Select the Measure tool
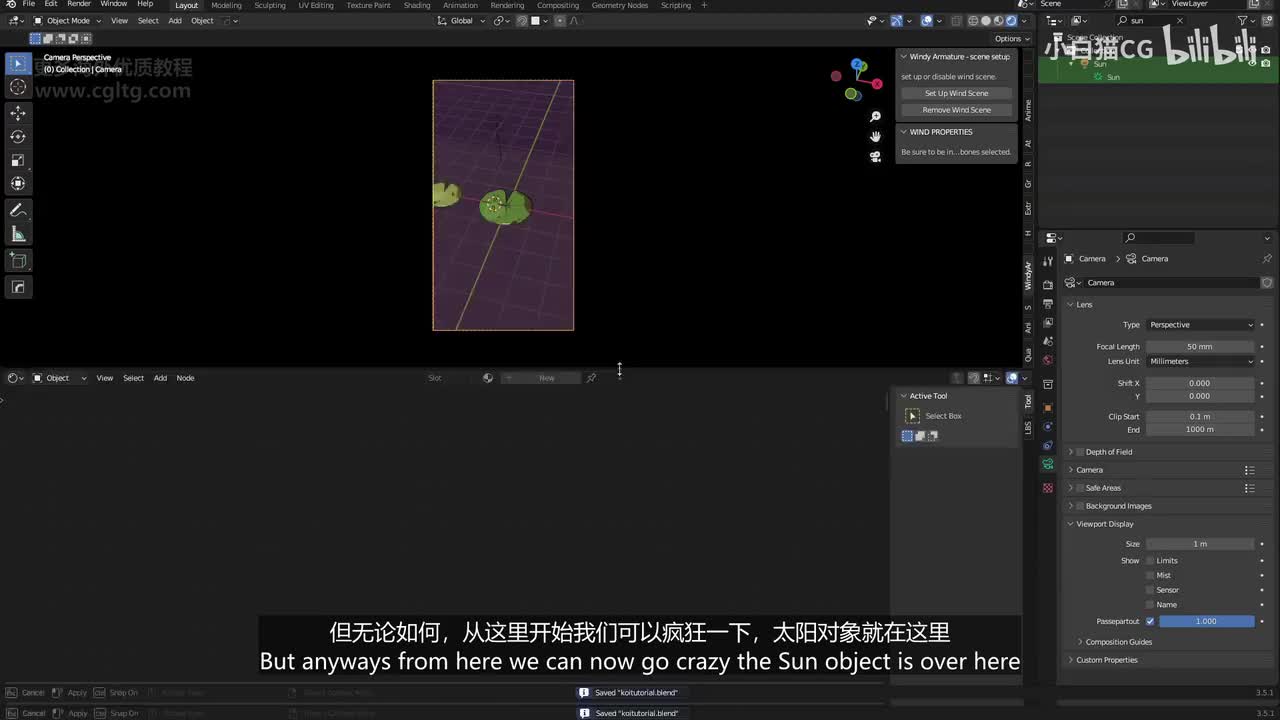 (x=18, y=234)
